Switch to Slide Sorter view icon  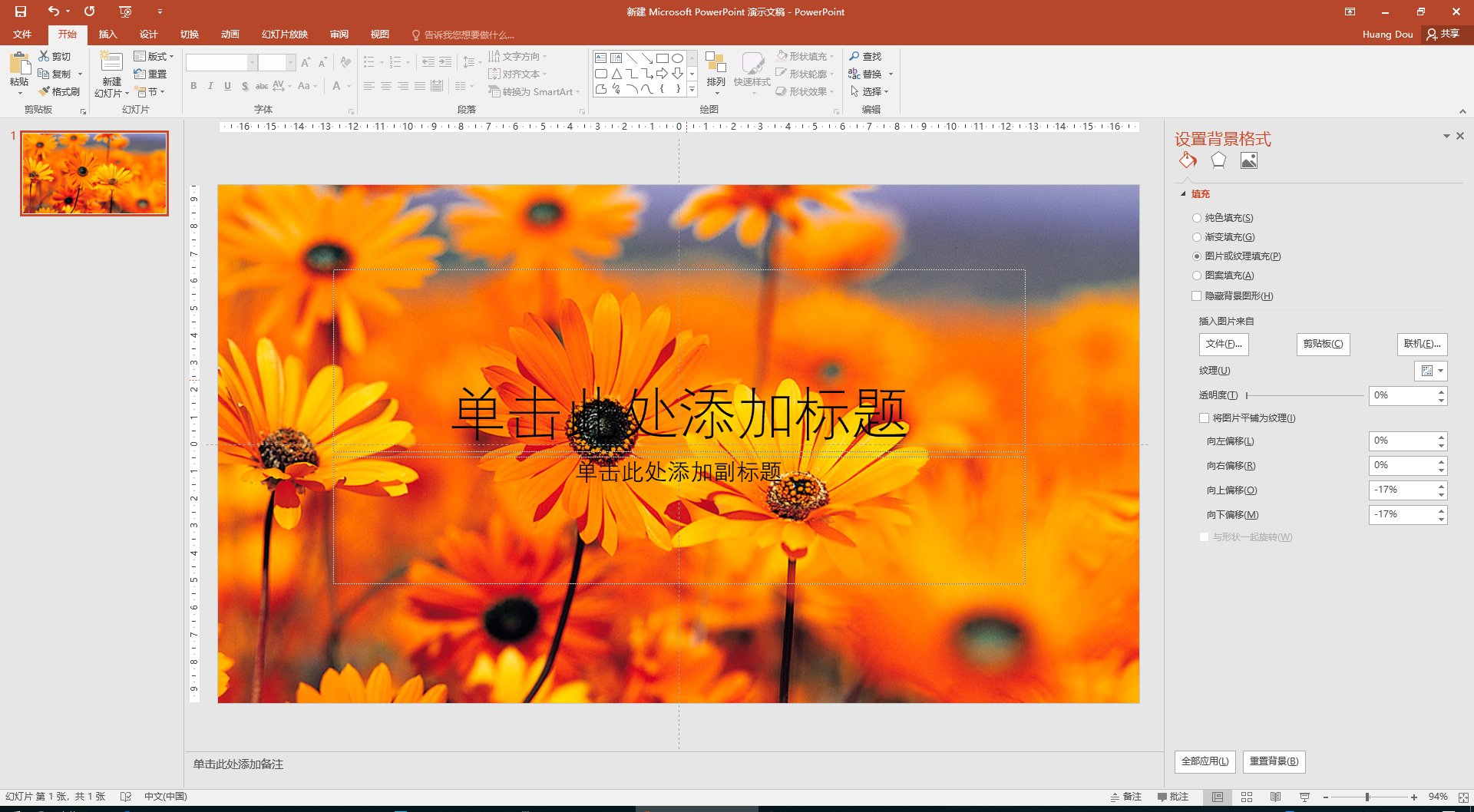click(1247, 797)
